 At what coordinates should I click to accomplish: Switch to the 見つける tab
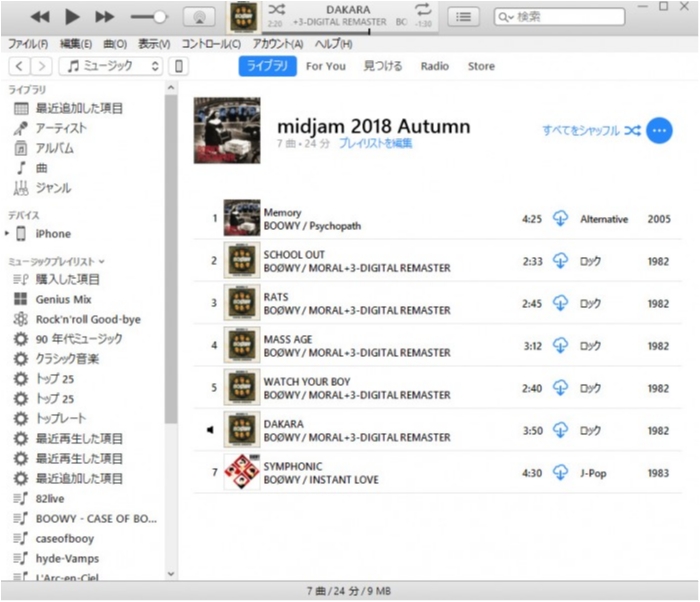pos(383,66)
